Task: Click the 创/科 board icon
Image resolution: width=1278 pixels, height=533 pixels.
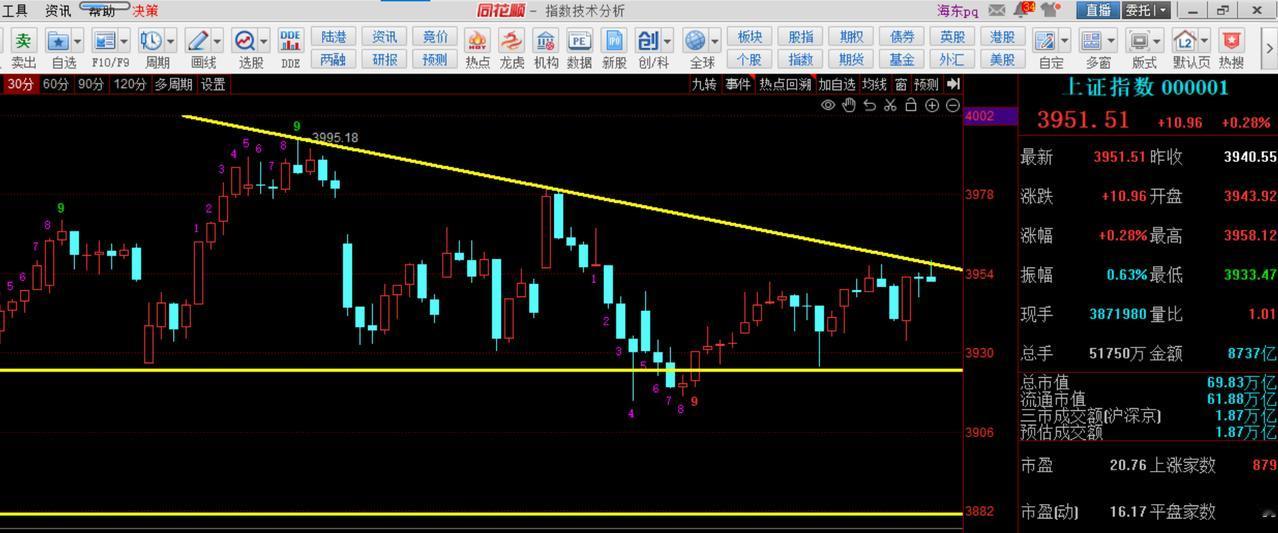Action: [648, 41]
